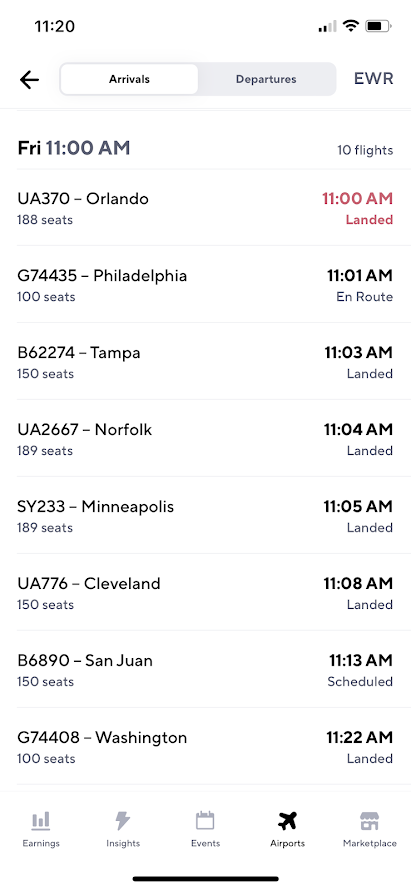Open flight G74435 from Philadelphia
This screenshot has height=890, width=411.
[x=206, y=284]
